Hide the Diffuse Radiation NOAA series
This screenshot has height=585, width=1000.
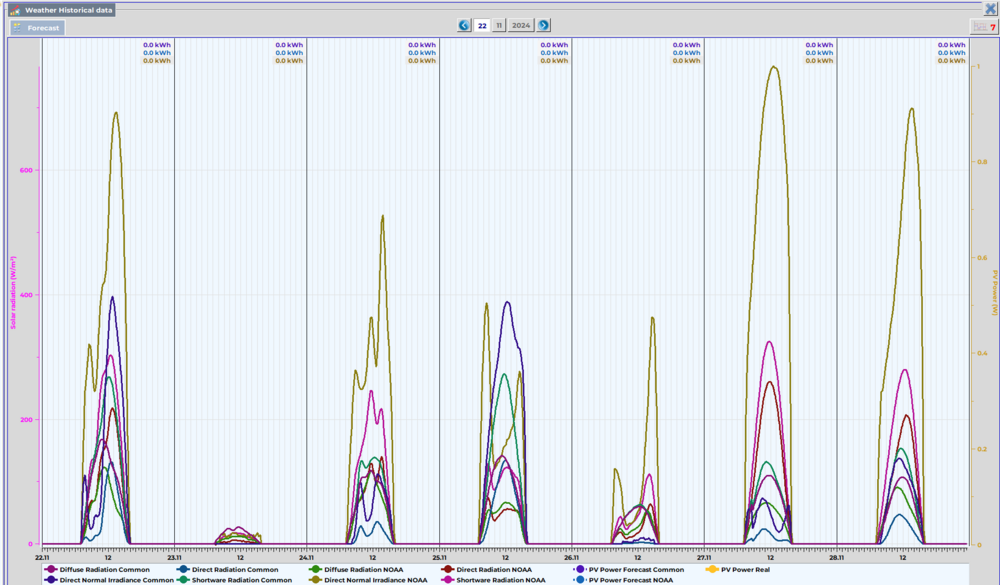pos(357,569)
